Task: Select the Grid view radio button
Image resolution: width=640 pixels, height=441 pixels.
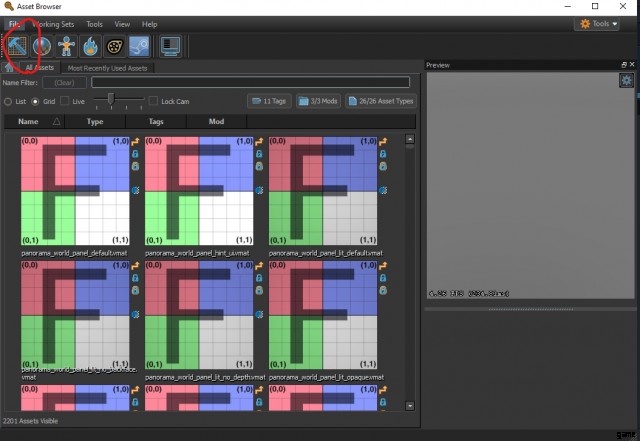Action: tap(36, 101)
